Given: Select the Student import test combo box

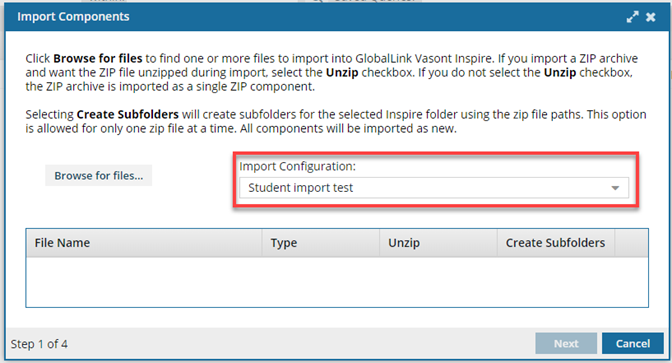Looking at the screenshot, I should (434, 188).
